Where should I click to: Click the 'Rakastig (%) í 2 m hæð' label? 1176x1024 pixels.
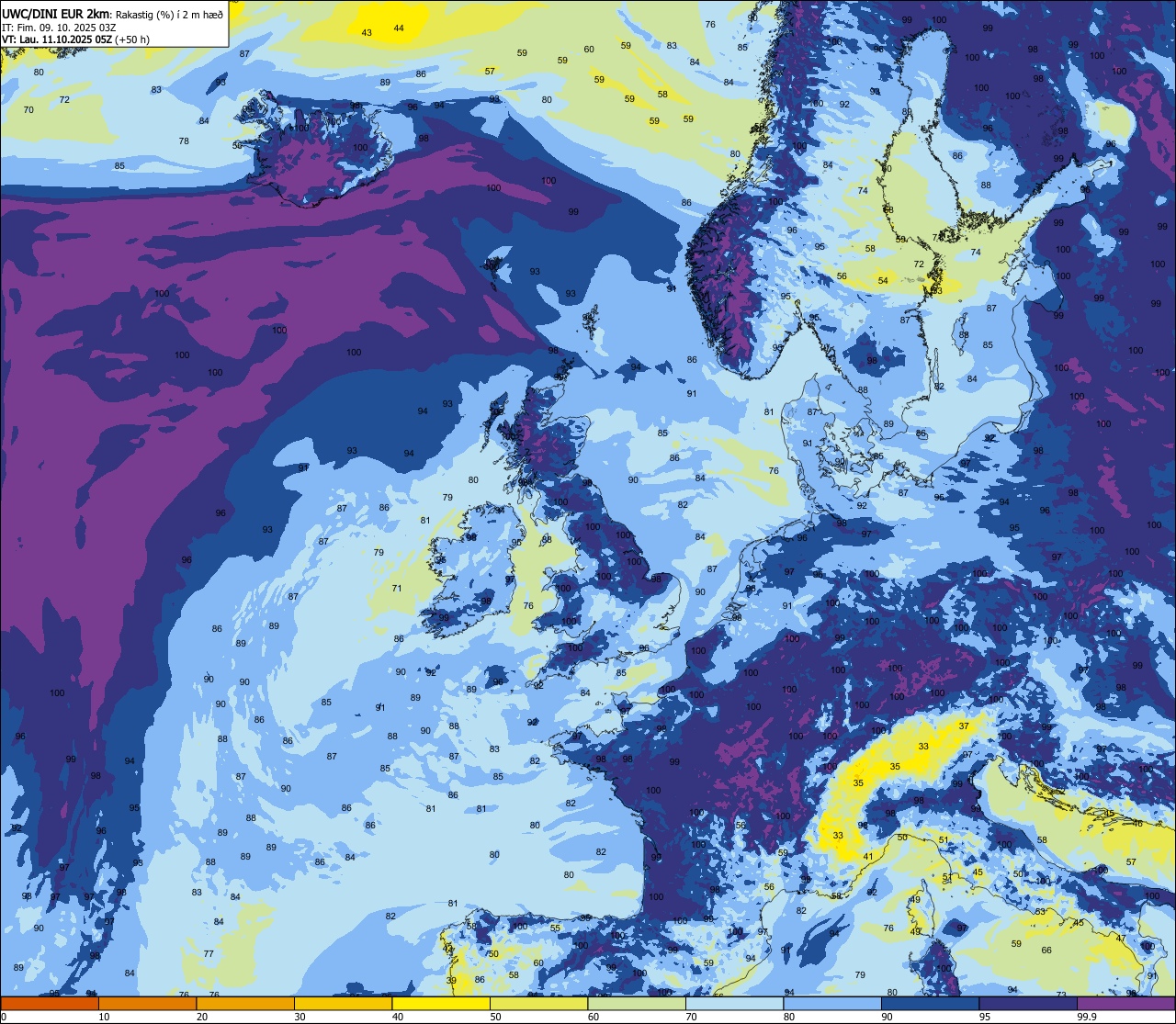click(170, 14)
